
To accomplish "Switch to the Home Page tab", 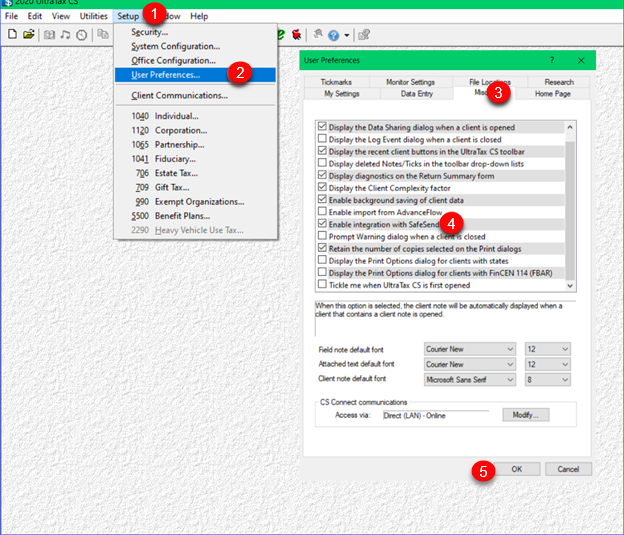I will (552, 94).
